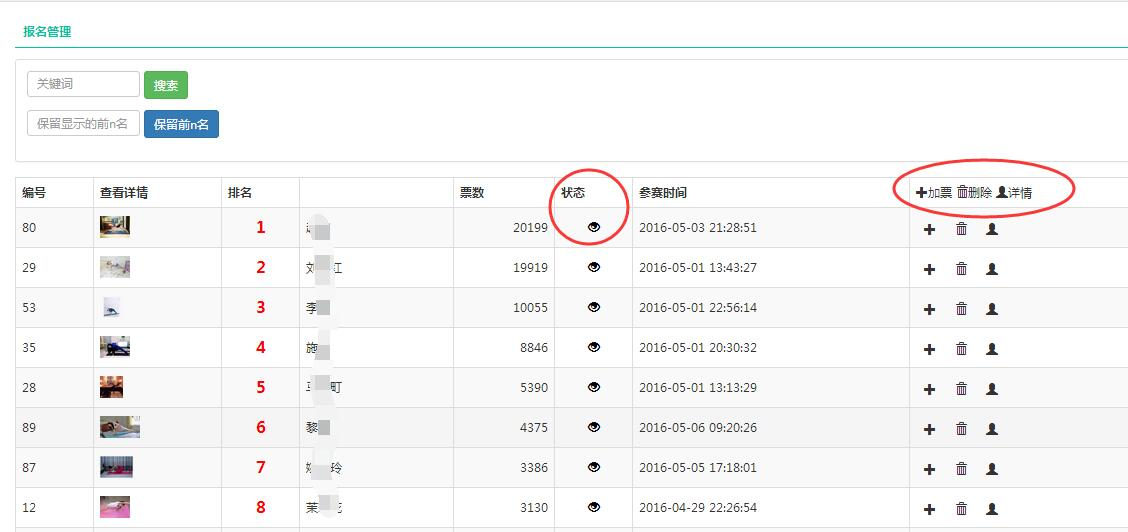Screen dimensions: 1128x532
Task: Click plus icon in rank 7 row
Action: 929,469
